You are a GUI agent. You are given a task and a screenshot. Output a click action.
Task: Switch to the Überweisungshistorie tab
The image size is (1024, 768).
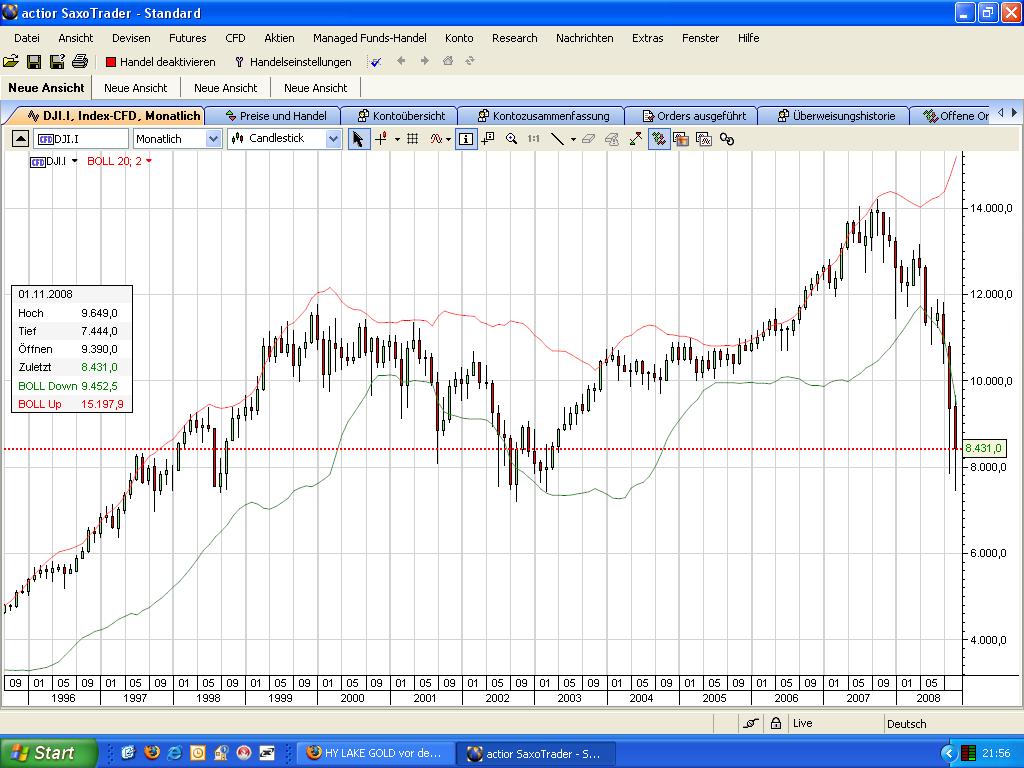point(836,116)
